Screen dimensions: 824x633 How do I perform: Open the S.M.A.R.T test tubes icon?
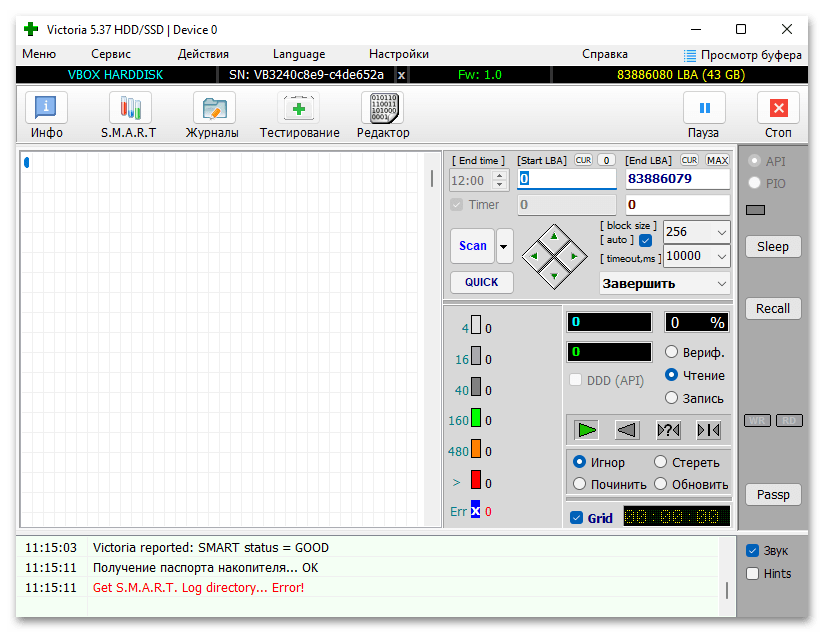point(130,108)
